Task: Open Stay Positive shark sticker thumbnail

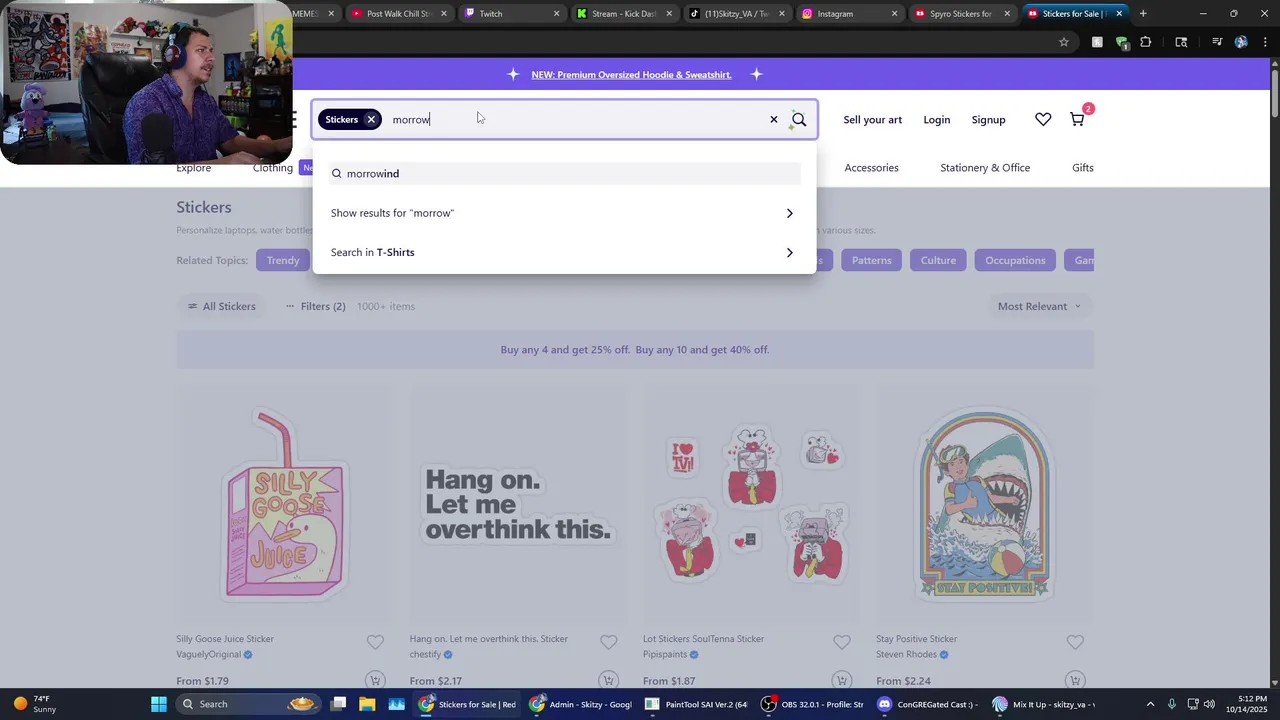Action: tap(985, 505)
